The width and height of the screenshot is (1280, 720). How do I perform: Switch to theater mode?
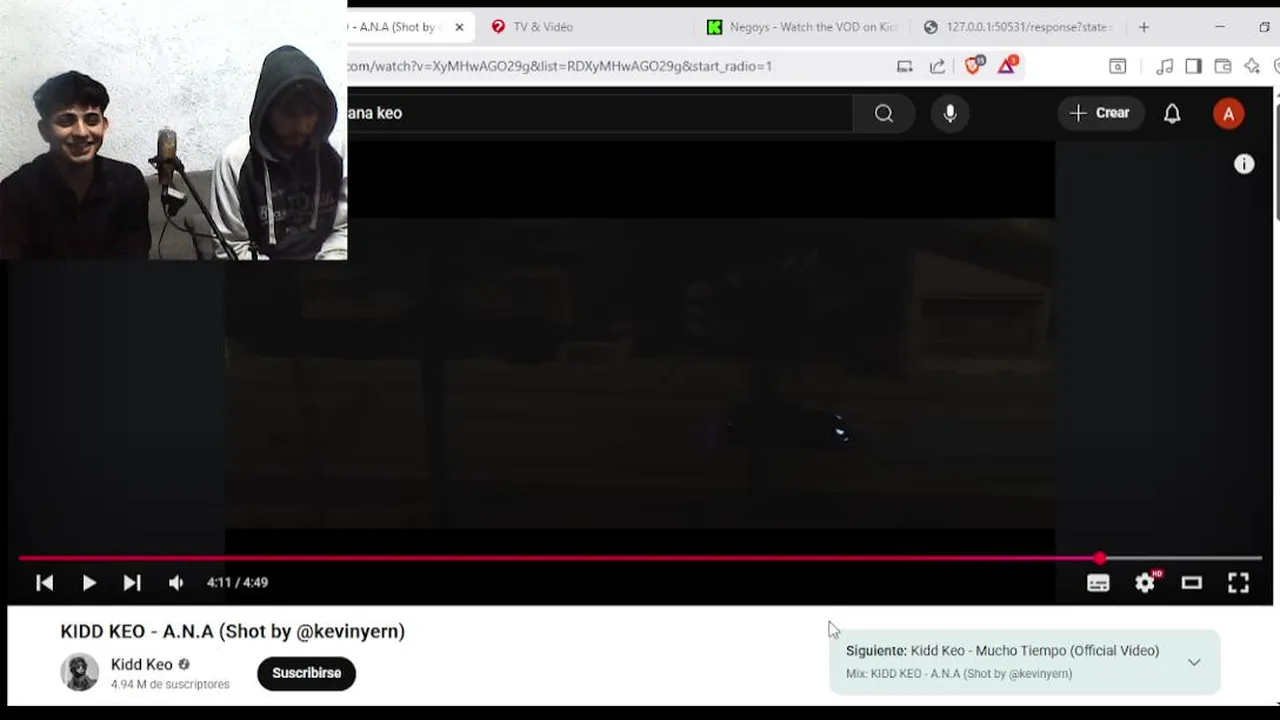(1191, 583)
